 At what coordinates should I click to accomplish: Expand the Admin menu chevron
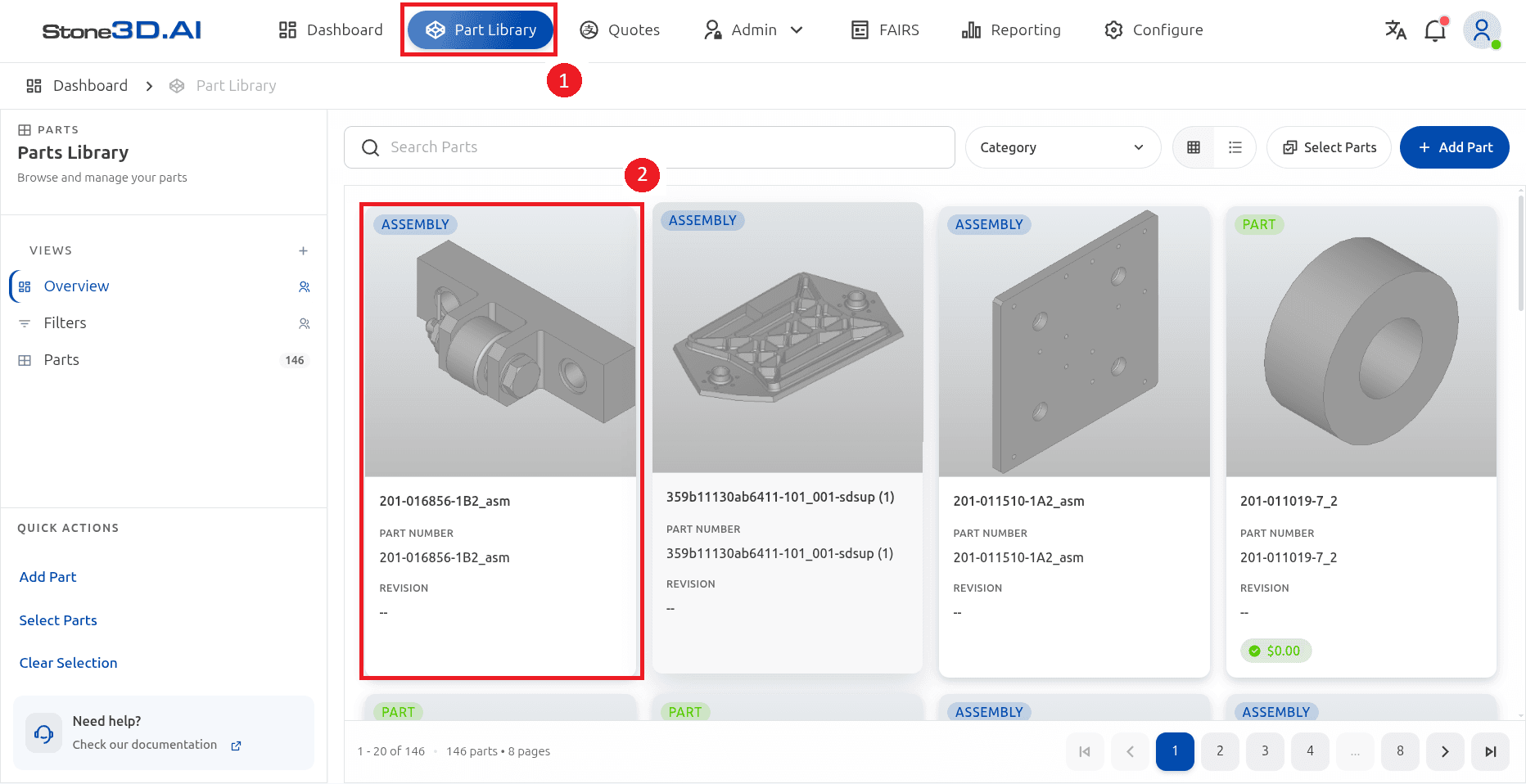tap(797, 30)
